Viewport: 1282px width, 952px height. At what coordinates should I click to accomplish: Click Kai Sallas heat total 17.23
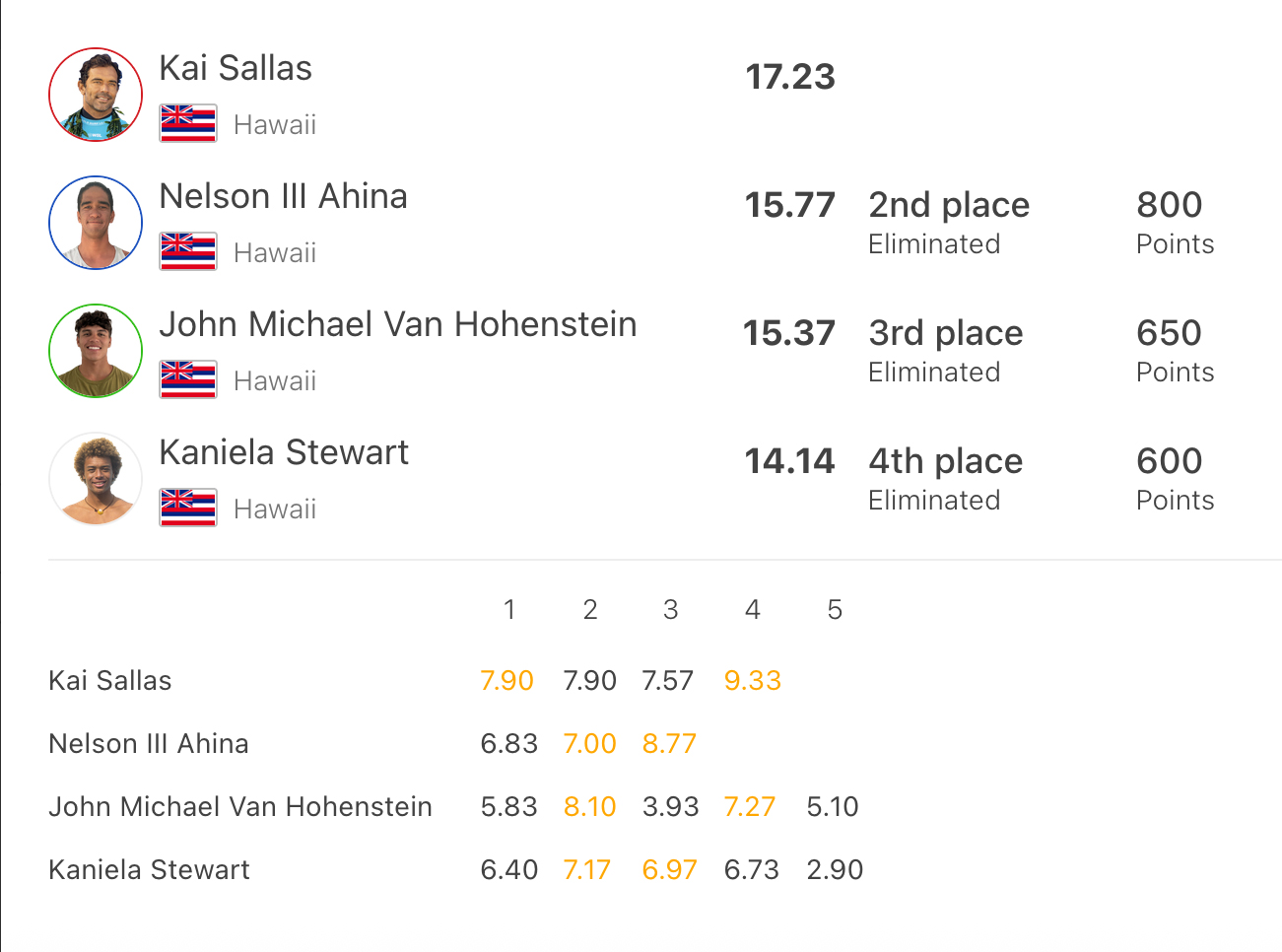coord(790,77)
